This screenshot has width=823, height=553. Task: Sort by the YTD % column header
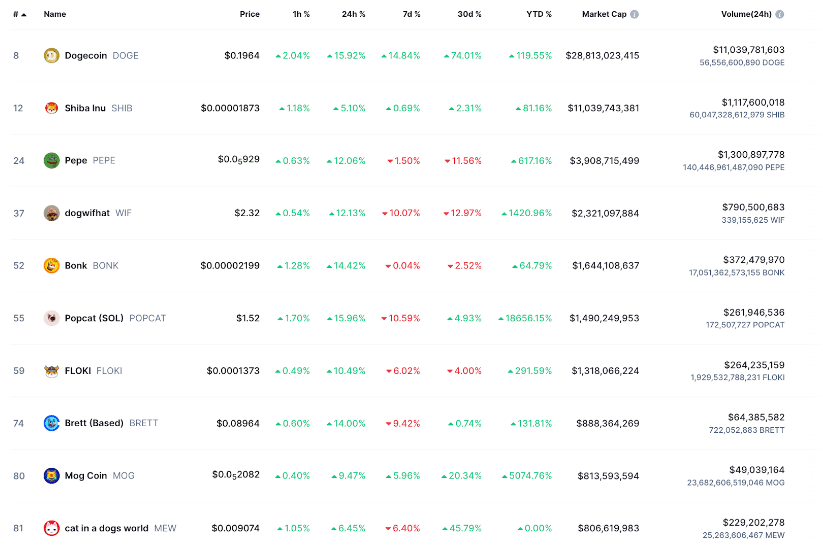[539, 15]
